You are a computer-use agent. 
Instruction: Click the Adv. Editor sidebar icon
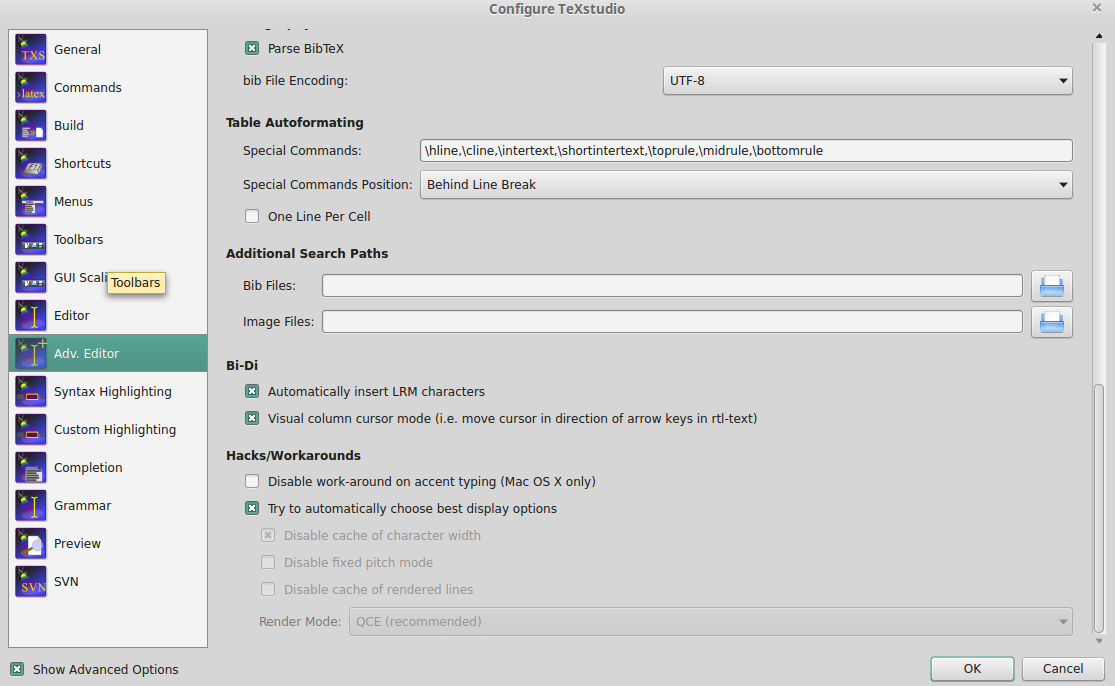pyautogui.click(x=31, y=353)
